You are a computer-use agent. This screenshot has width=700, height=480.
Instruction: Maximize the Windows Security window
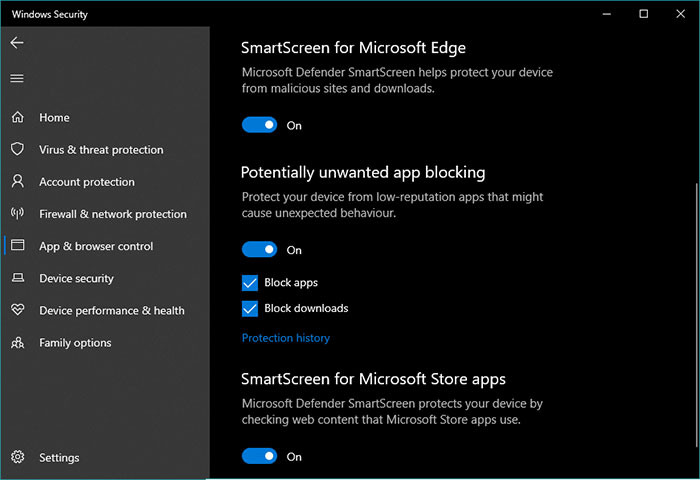643,14
